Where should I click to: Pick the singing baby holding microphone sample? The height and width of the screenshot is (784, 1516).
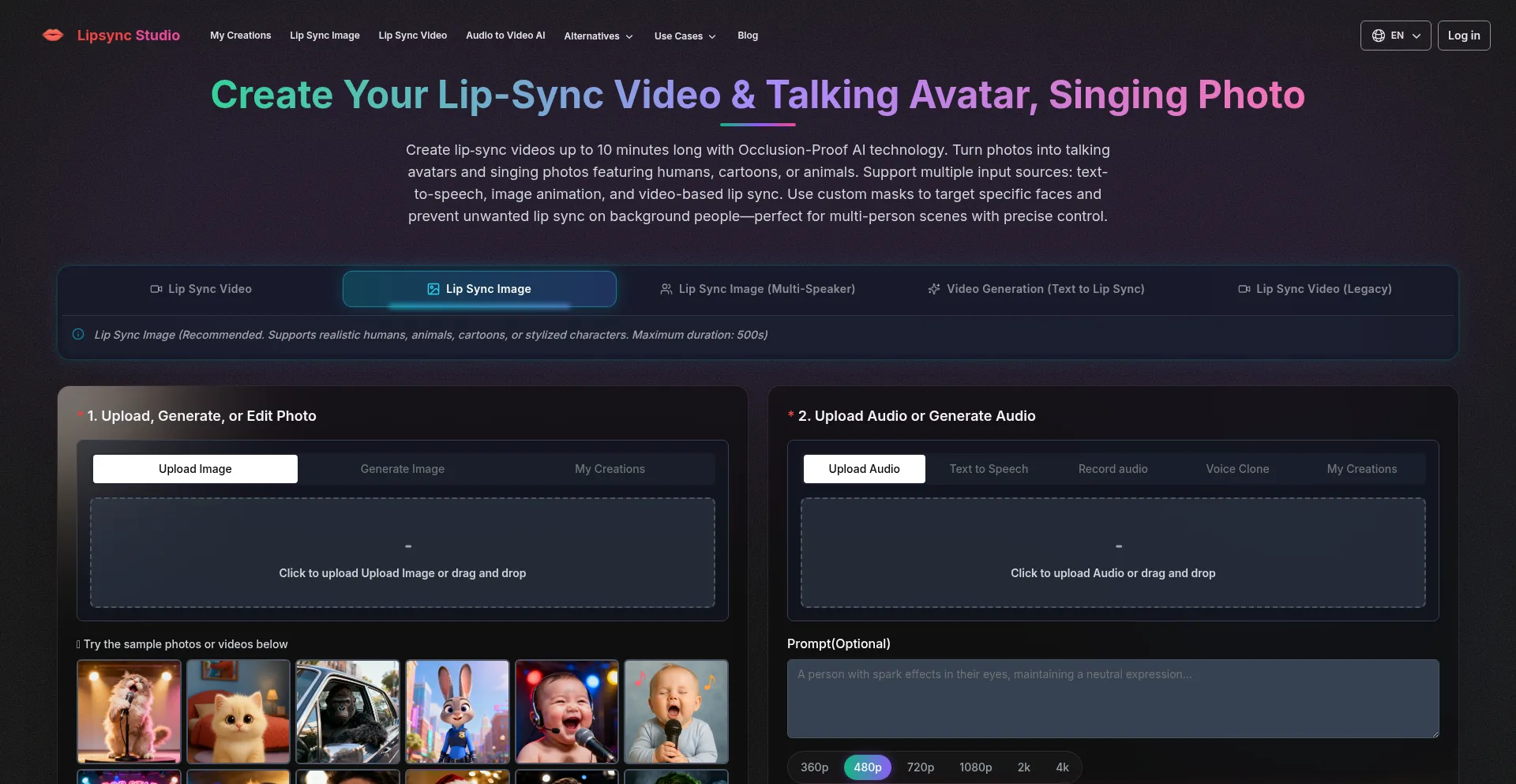pyautogui.click(x=676, y=712)
